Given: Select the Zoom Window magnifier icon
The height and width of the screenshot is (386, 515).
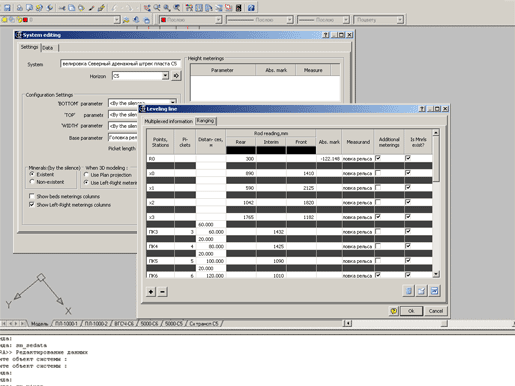Looking at the screenshot, I should click(167, 7).
